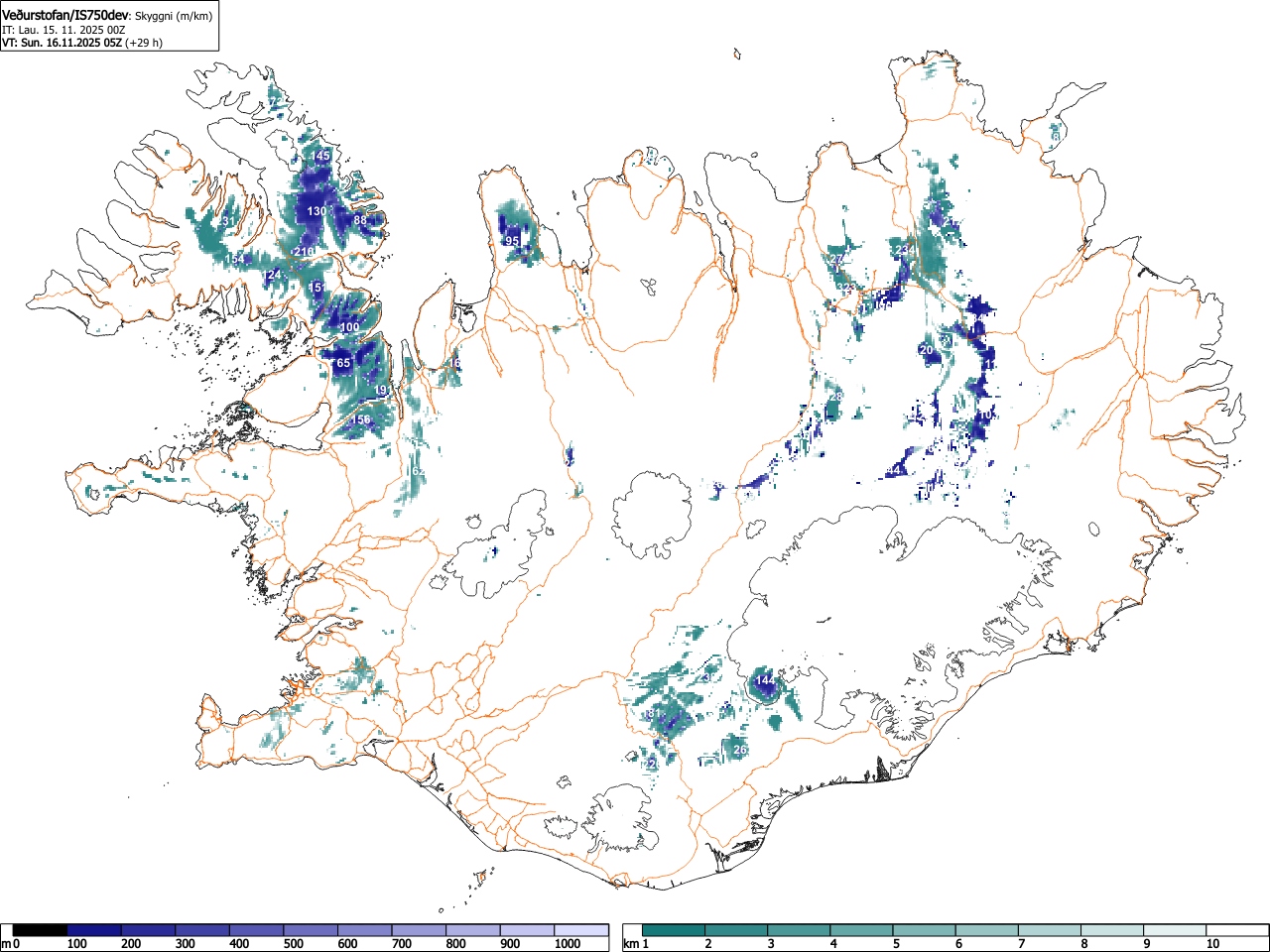The height and width of the screenshot is (952, 1270).
Task: Click the '26' visibility value in the south
Action: click(739, 750)
